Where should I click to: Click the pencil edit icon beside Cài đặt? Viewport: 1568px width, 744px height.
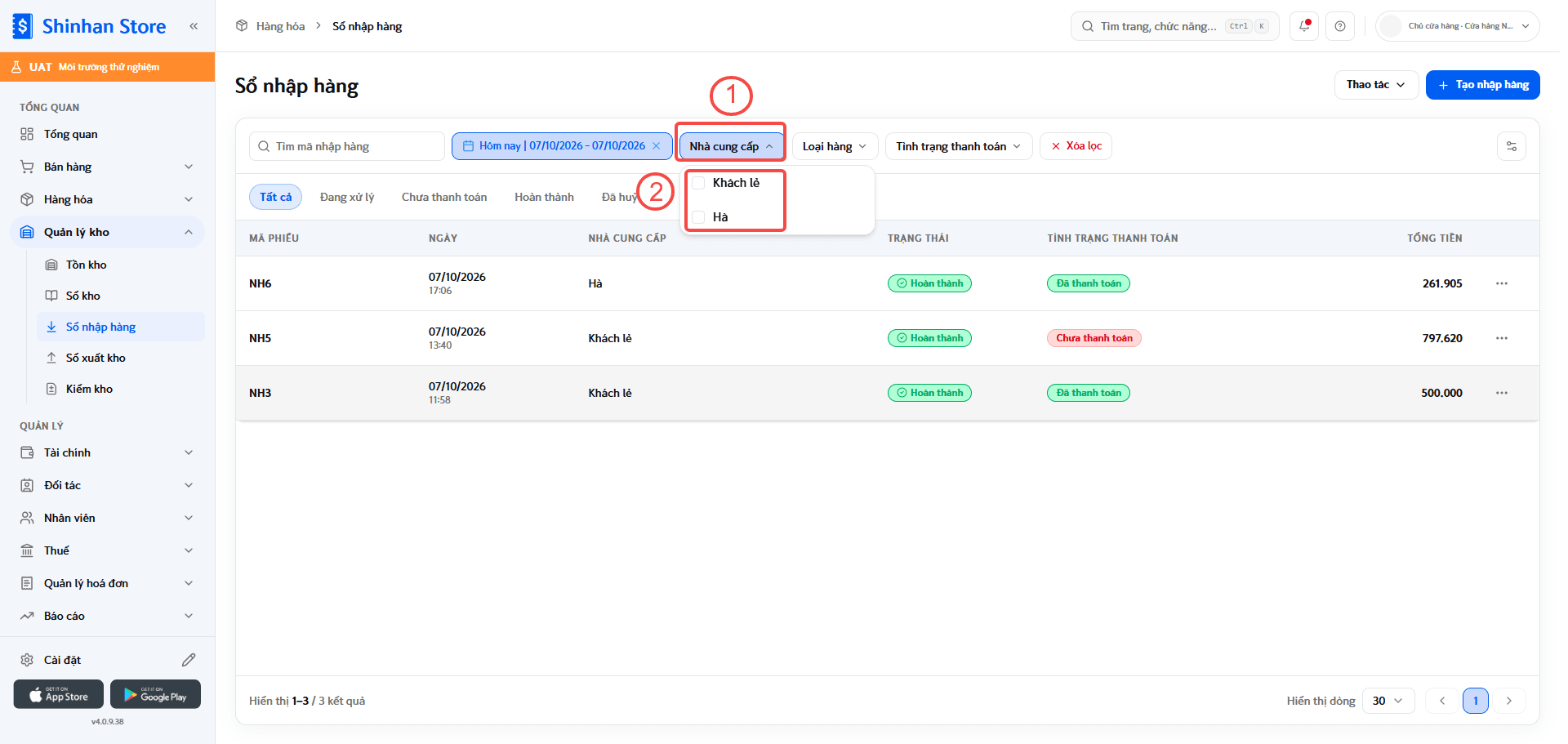tap(189, 660)
